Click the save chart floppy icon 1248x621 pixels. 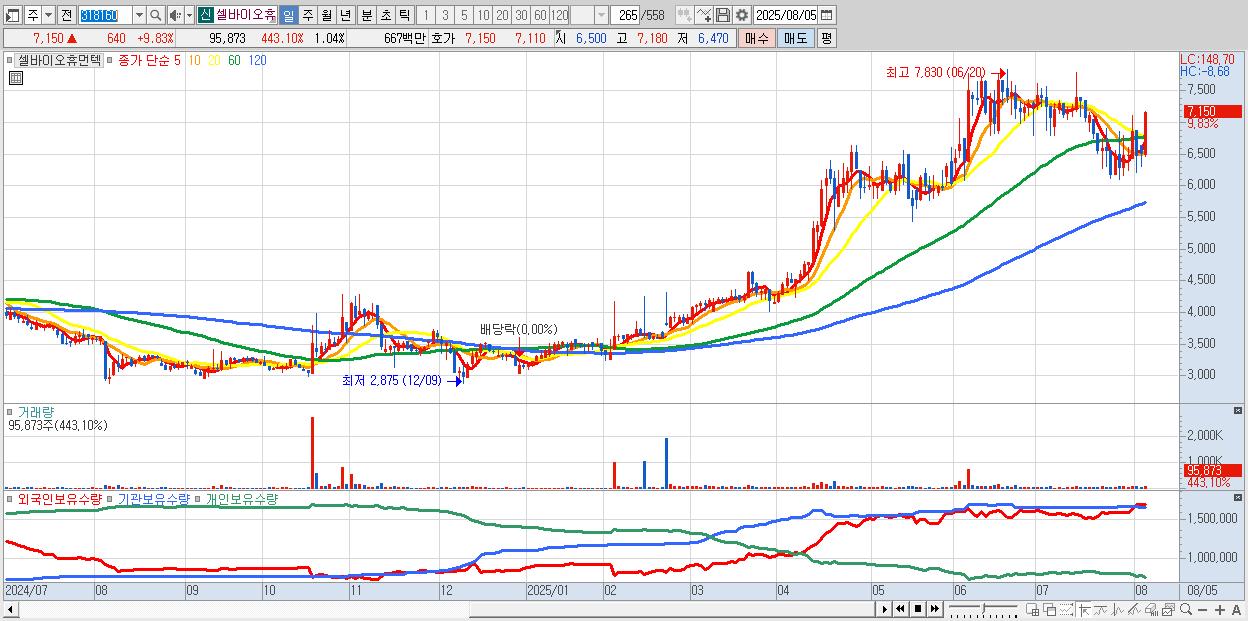723,15
